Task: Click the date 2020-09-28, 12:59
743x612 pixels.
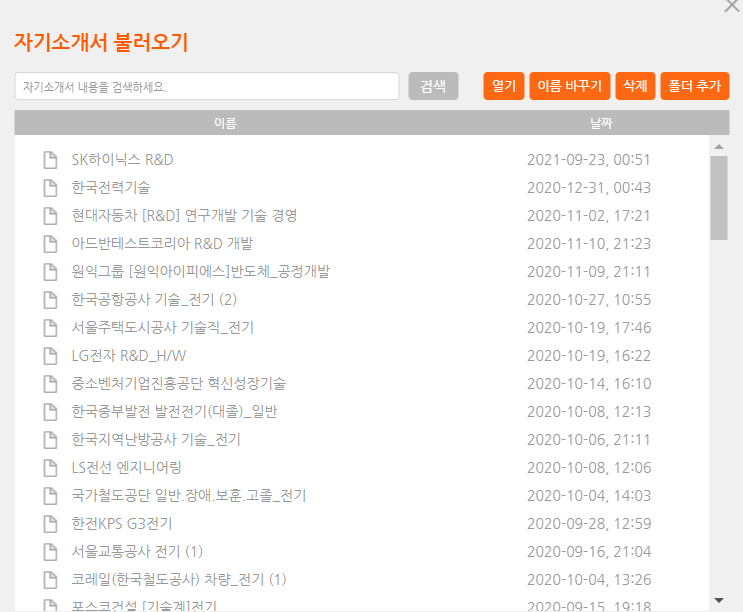Action: (589, 523)
